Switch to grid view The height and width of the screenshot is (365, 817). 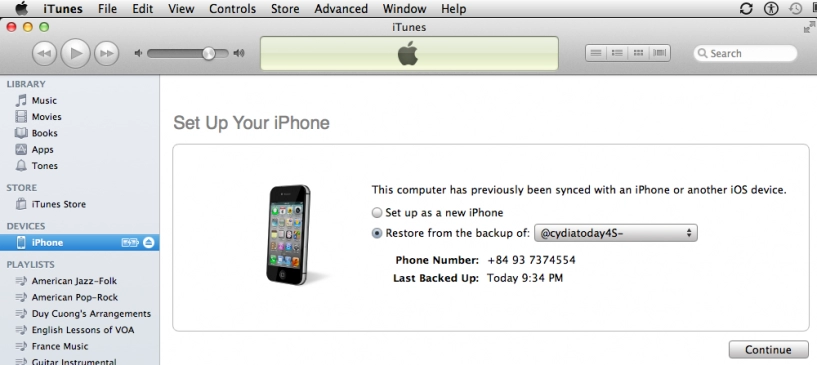638,53
